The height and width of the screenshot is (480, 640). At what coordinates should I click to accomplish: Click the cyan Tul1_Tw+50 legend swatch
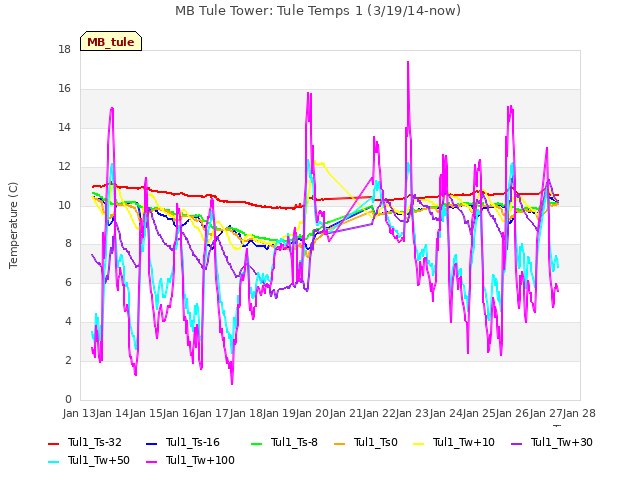[x=53, y=461]
